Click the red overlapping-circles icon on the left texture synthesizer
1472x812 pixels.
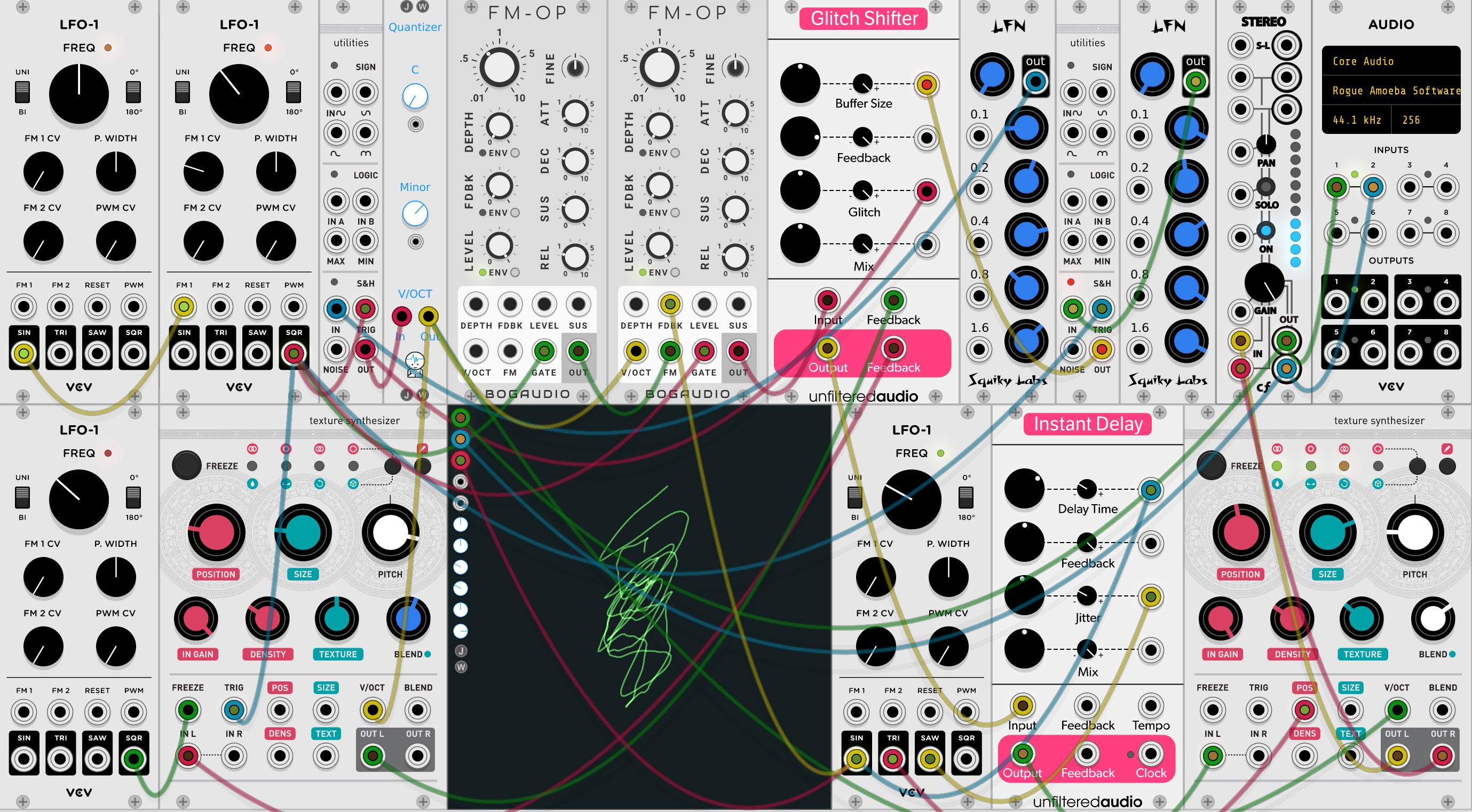(252, 449)
